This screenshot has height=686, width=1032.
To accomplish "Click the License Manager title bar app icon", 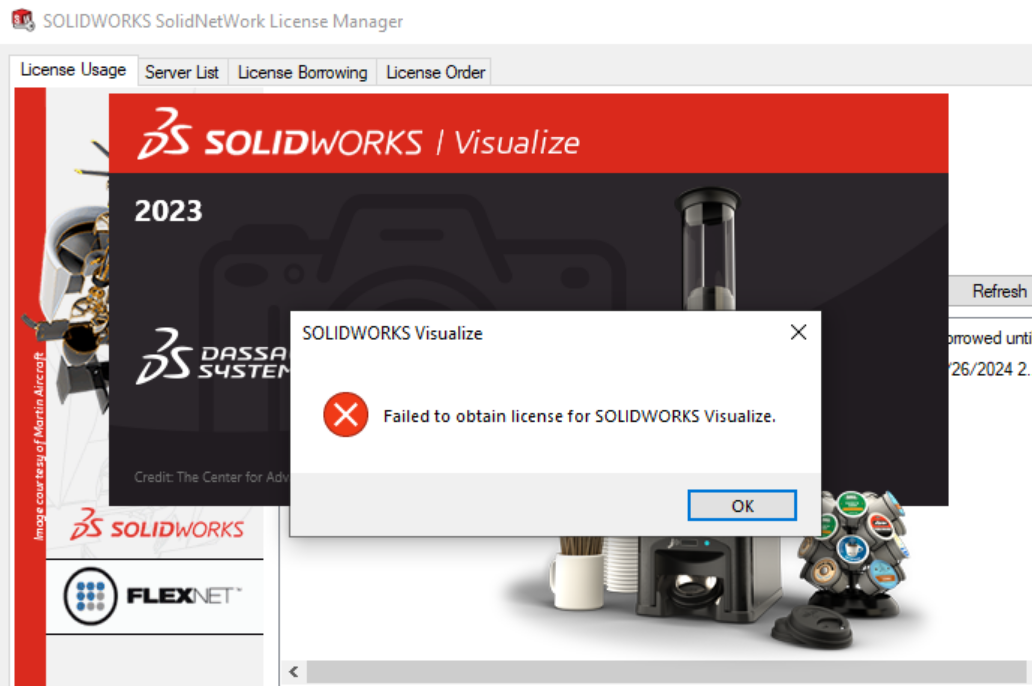I will (x=23, y=20).
